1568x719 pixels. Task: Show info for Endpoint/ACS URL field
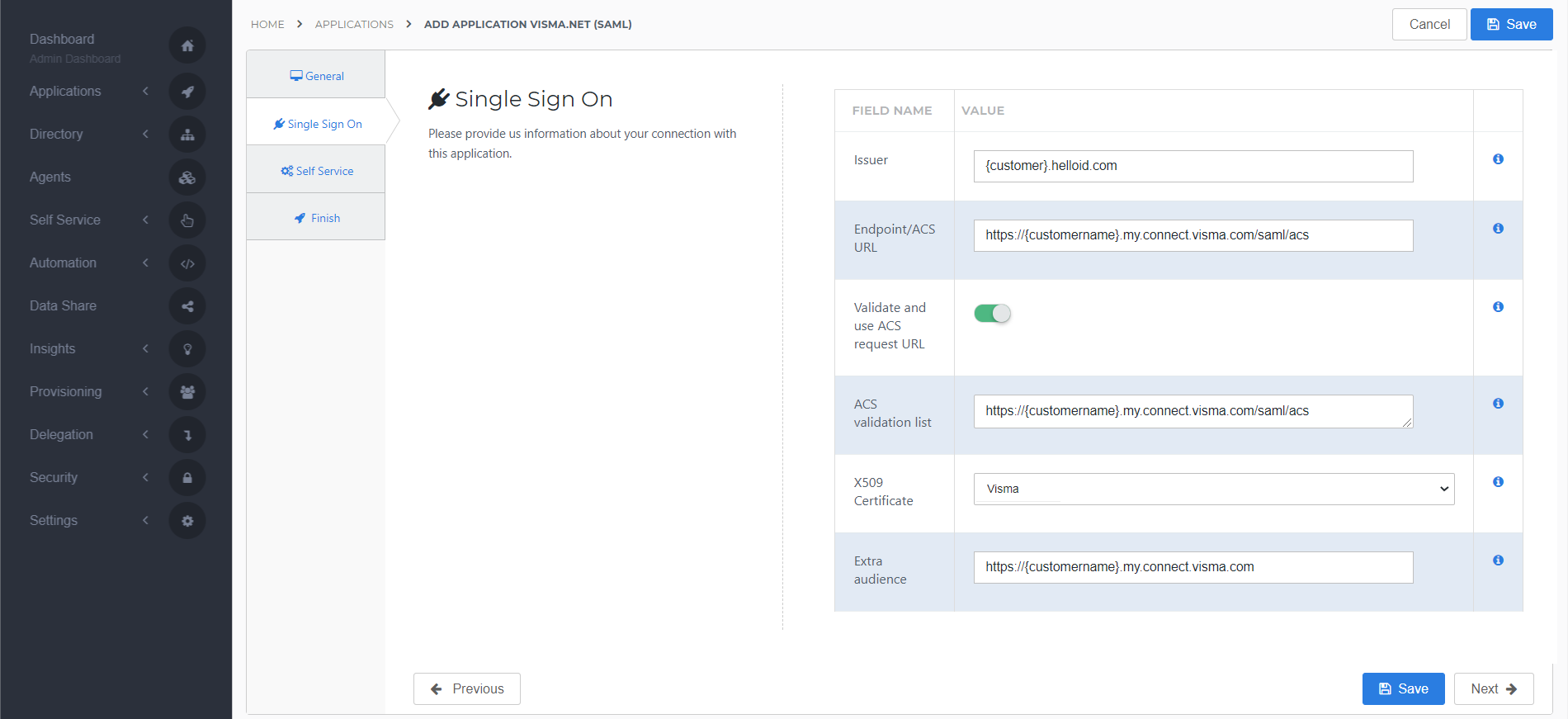(1498, 229)
